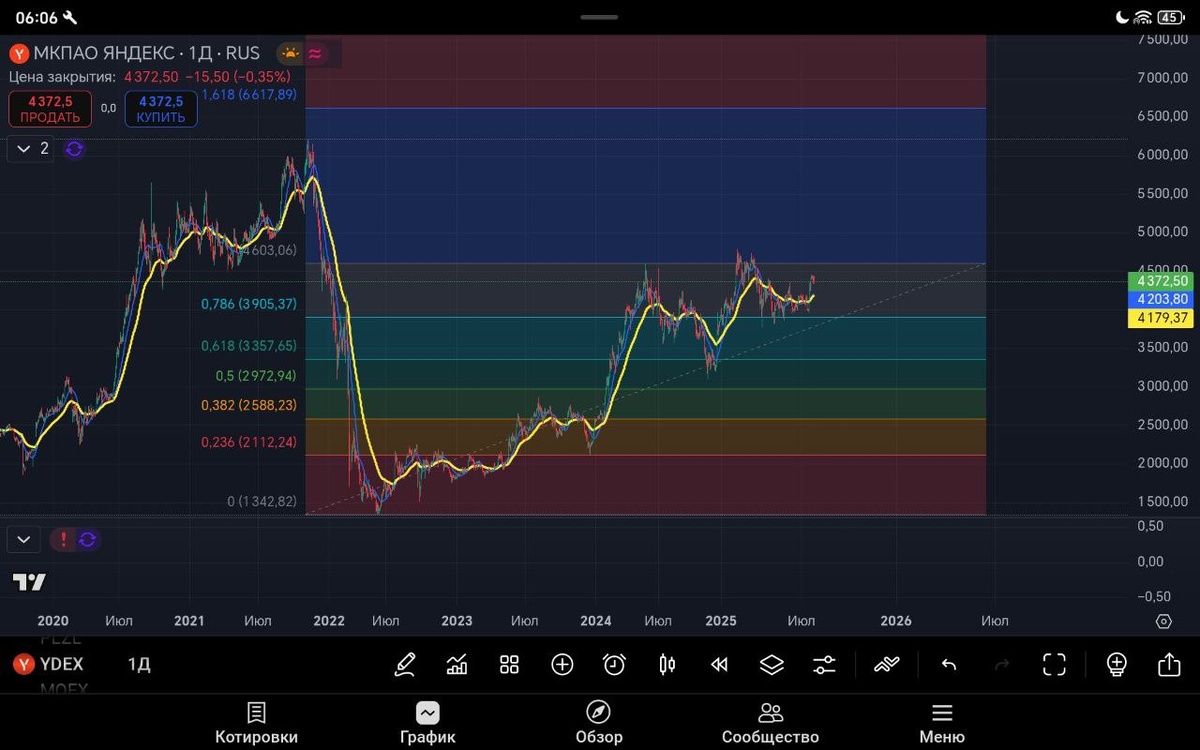The width and height of the screenshot is (1200, 750).
Task: Tap the green 4372,50 price label
Action: [x=1160, y=282]
